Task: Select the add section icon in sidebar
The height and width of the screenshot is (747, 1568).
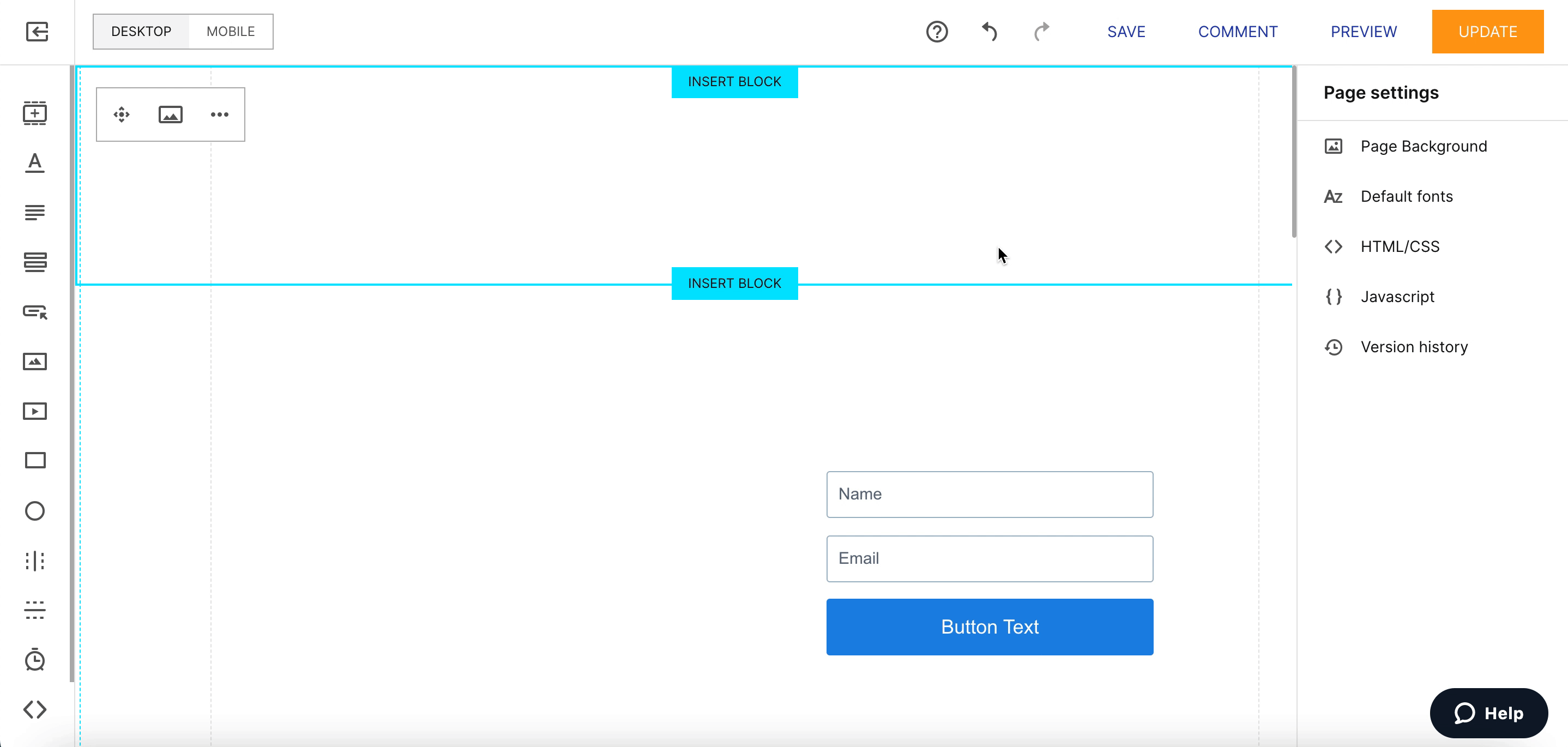Action: pyautogui.click(x=35, y=113)
